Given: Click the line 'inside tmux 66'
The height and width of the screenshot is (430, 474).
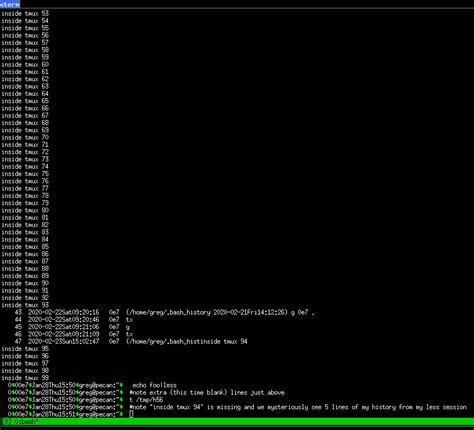Looking at the screenshot, I should 25,108.
